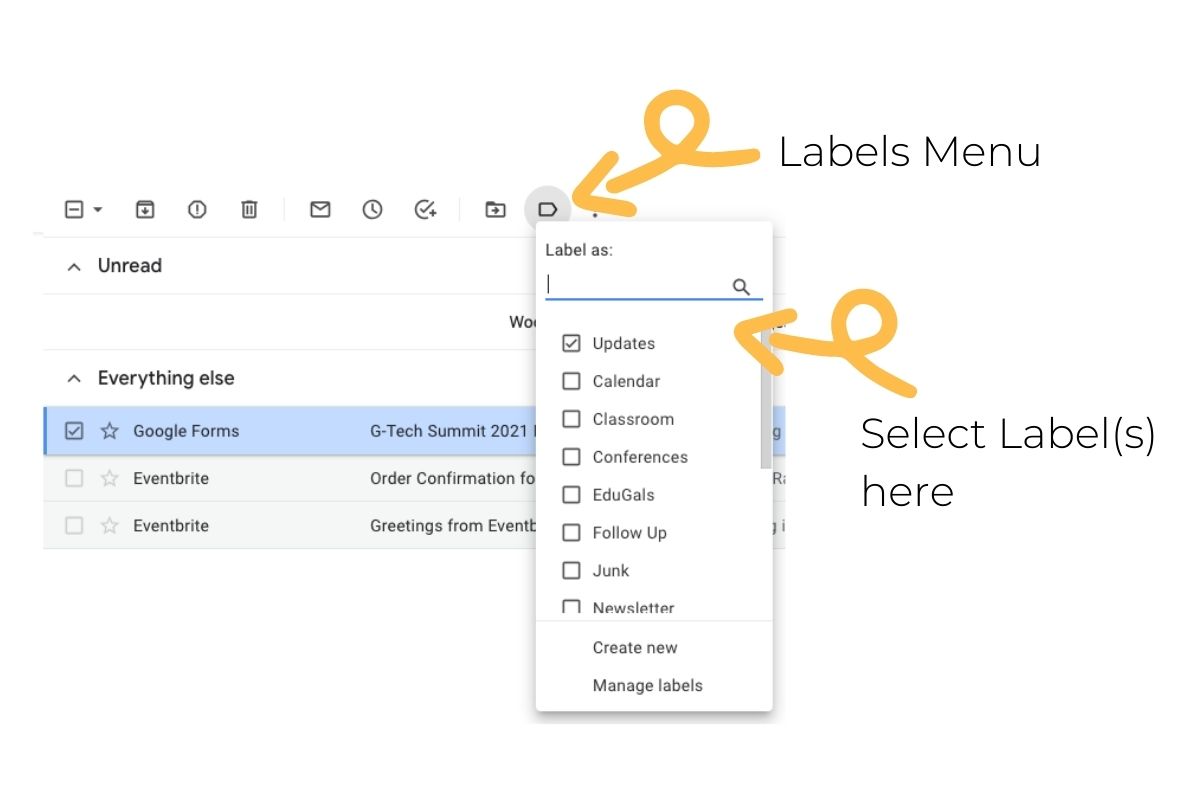Collapse the Unread section
Viewport: 1200px width, 800px height.
tap(74, 266)
